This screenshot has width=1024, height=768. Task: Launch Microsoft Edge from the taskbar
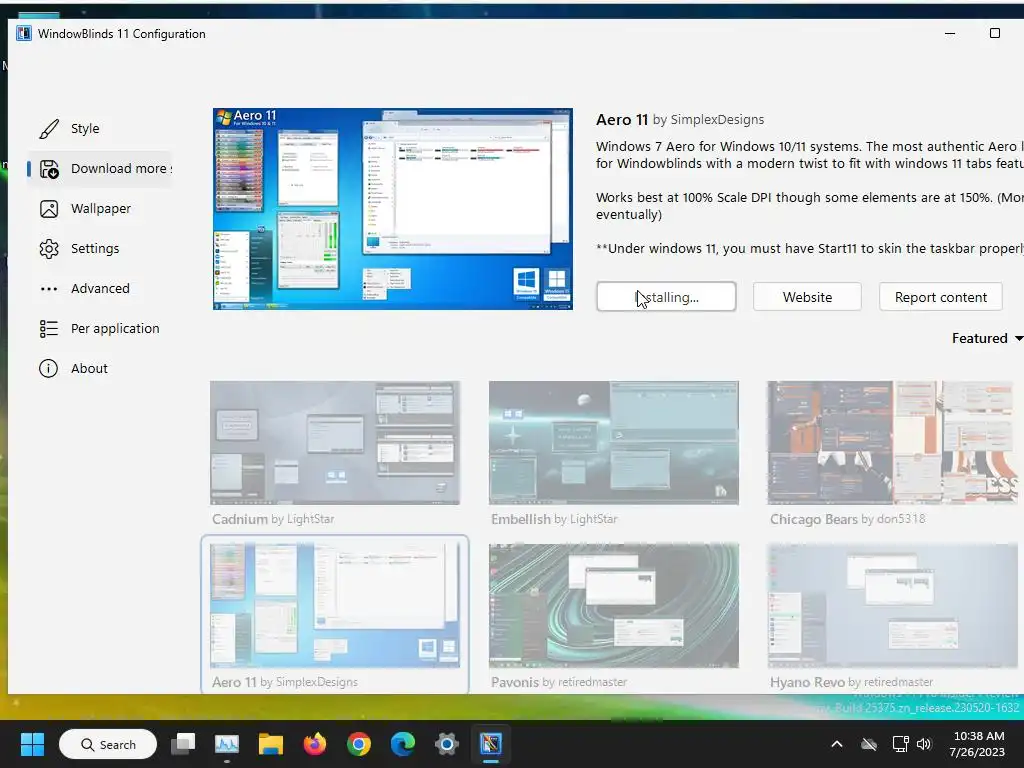click(403, 744)
